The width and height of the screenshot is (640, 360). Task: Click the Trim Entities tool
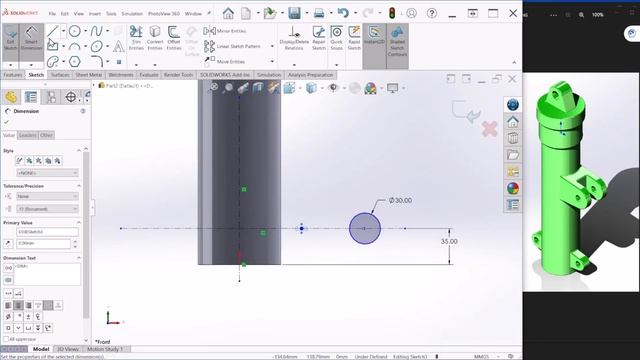(136, 38)
